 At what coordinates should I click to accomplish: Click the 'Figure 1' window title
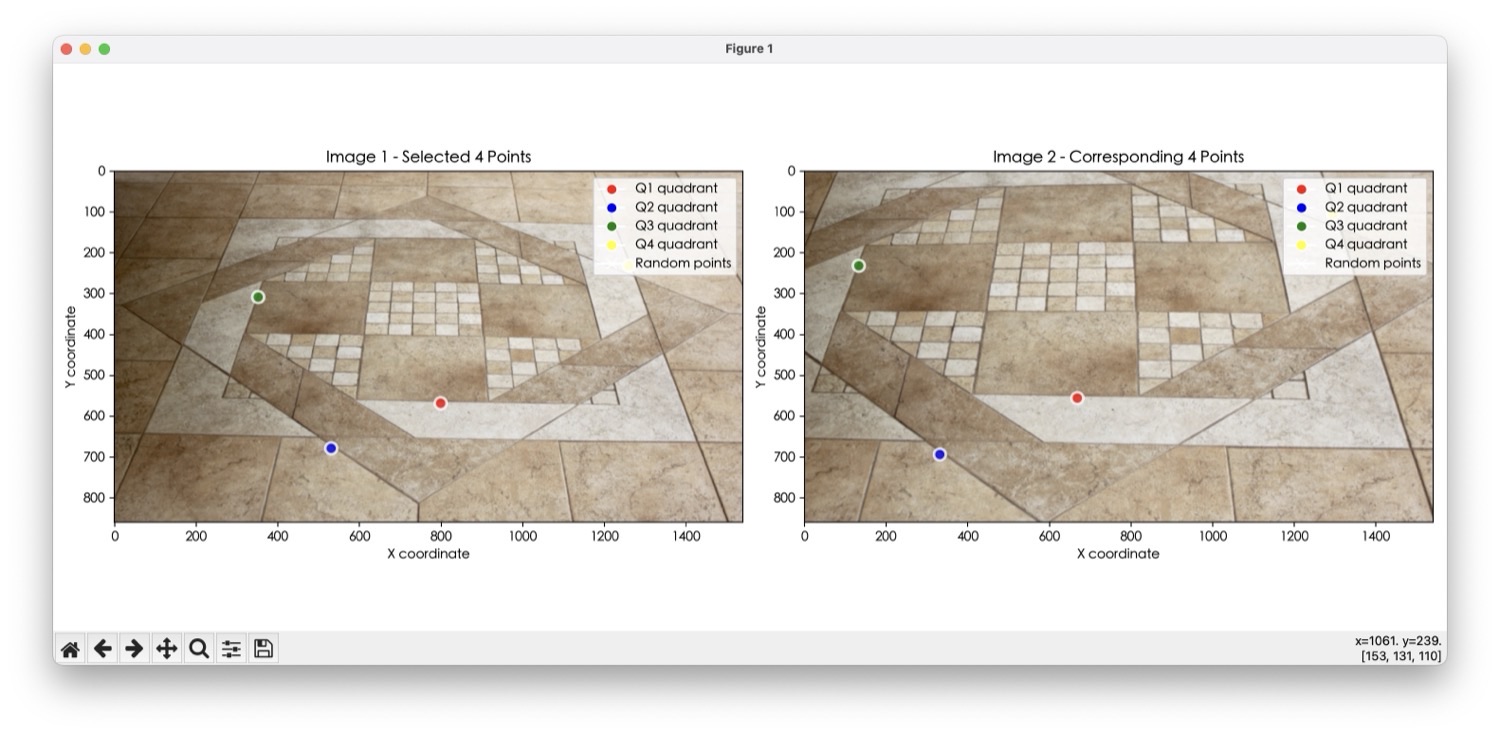[749, 49]
